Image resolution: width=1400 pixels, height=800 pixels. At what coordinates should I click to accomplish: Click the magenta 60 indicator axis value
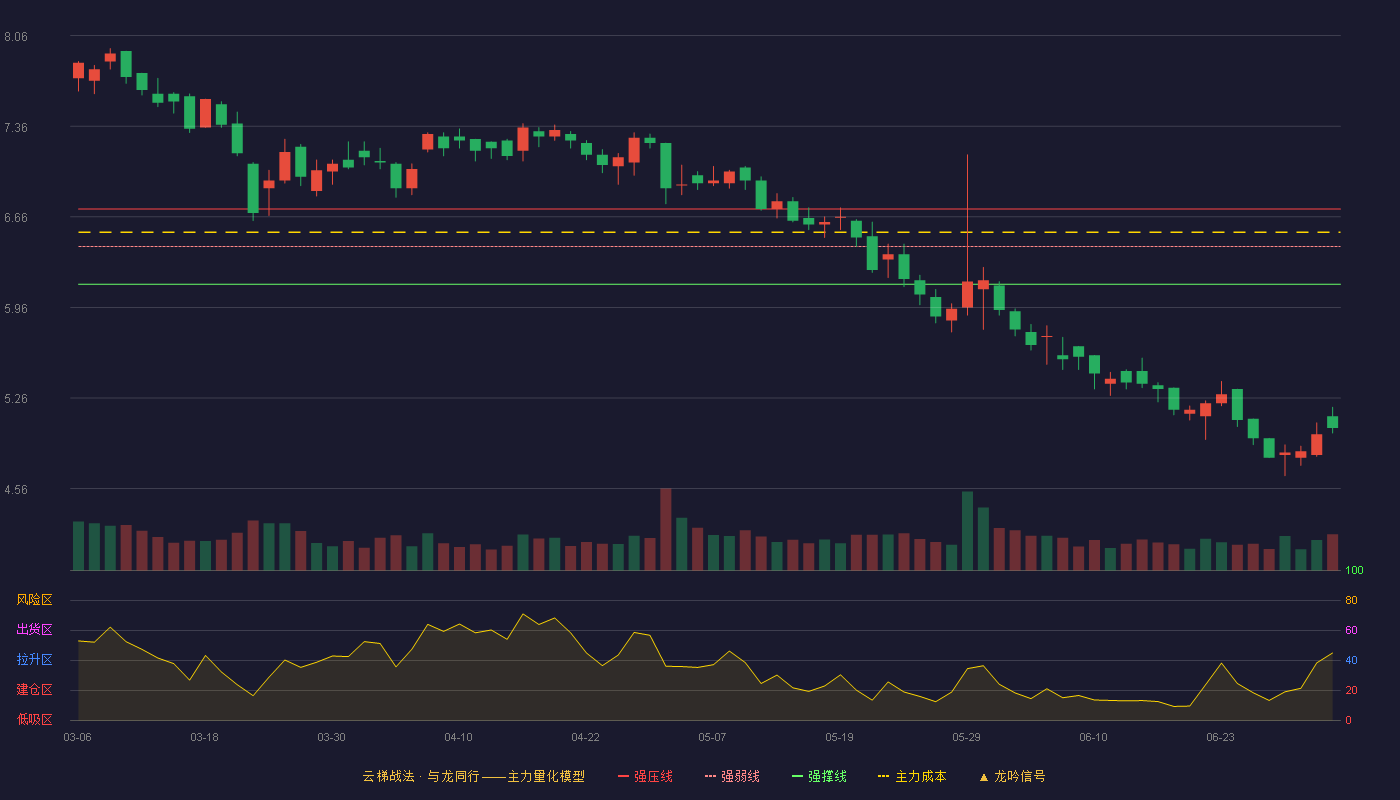tap(1351, 630)
